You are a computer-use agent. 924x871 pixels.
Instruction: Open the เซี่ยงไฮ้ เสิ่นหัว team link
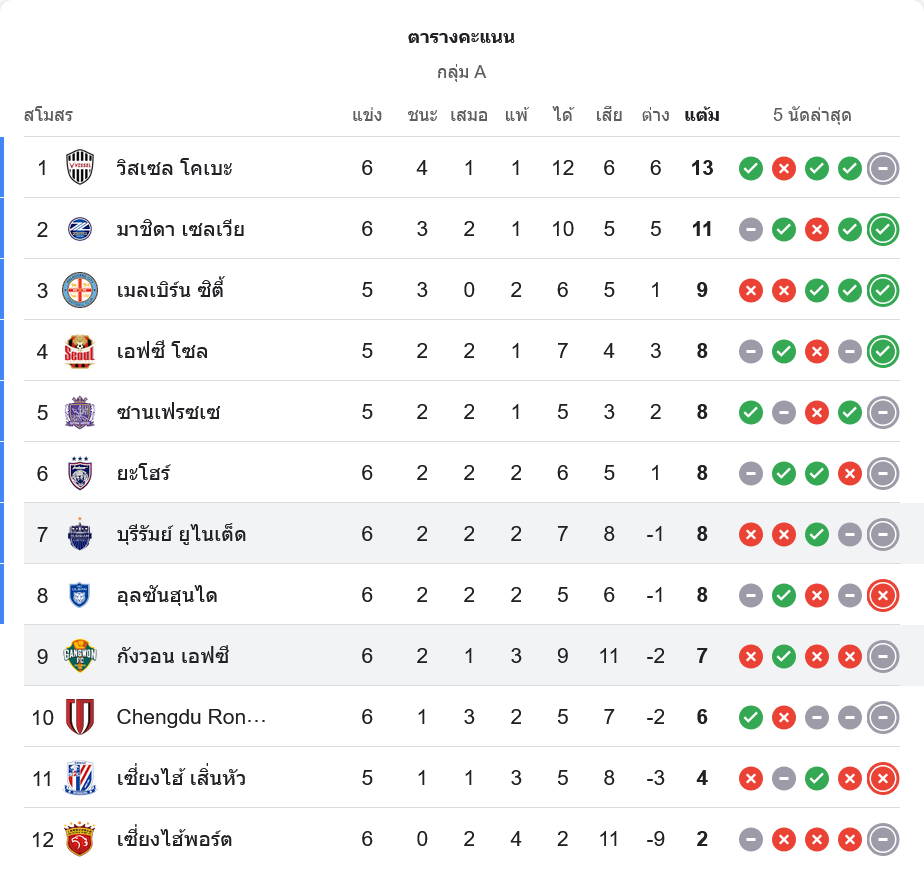pos(181,778)
